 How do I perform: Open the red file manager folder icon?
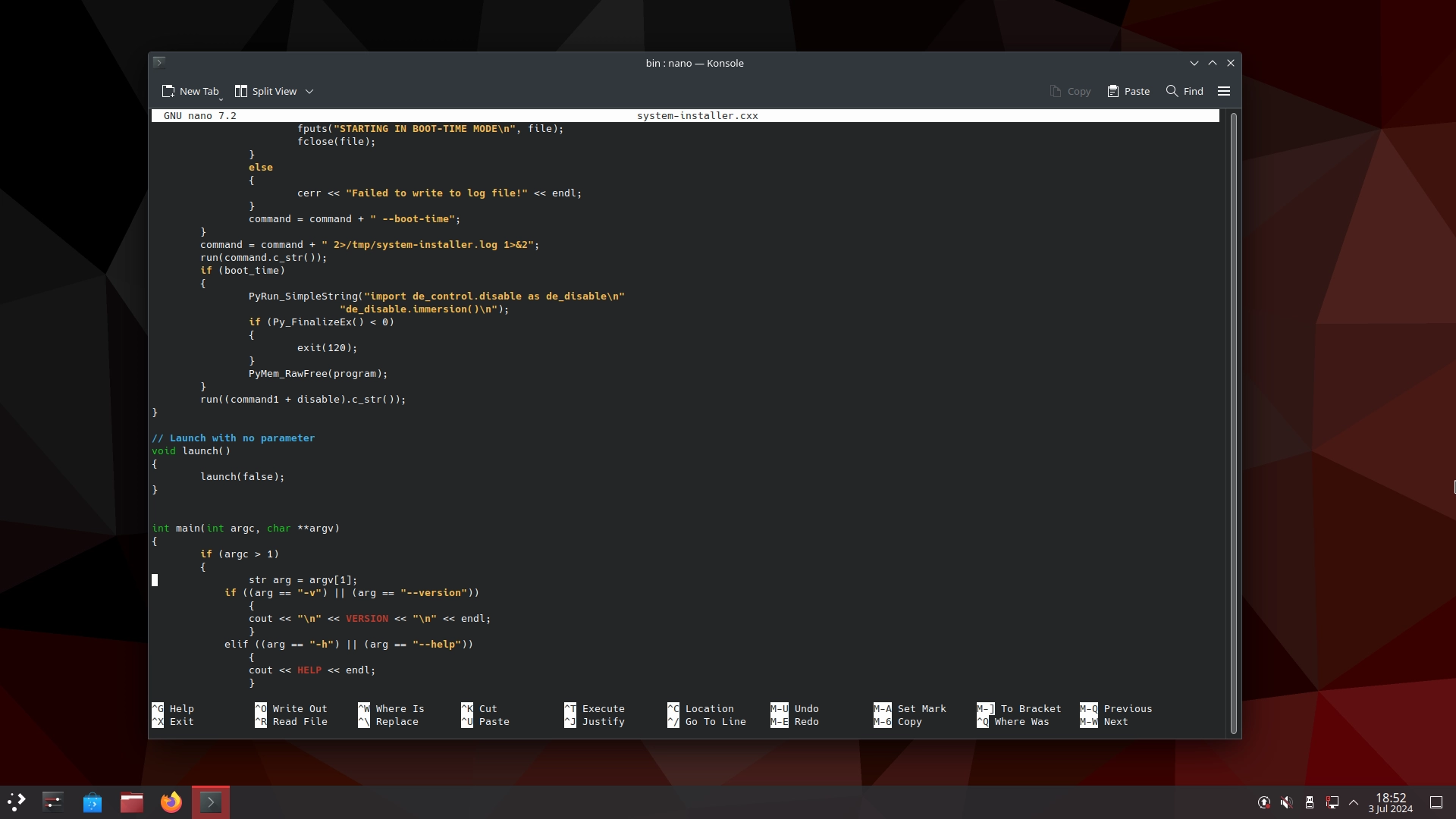(132, 802)
